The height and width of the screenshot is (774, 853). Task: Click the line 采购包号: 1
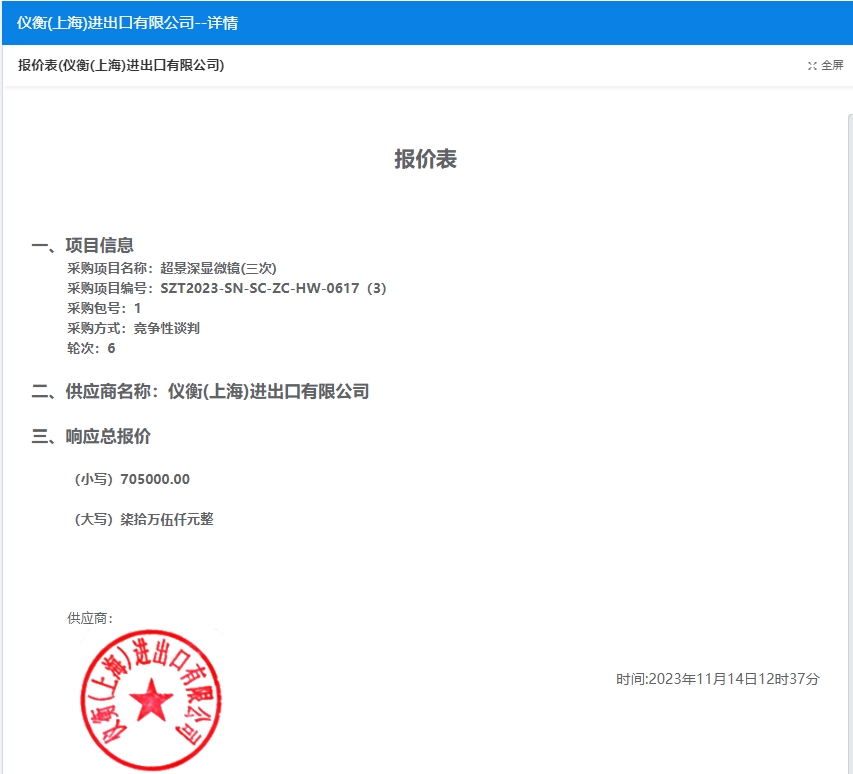tap(104, 308)
